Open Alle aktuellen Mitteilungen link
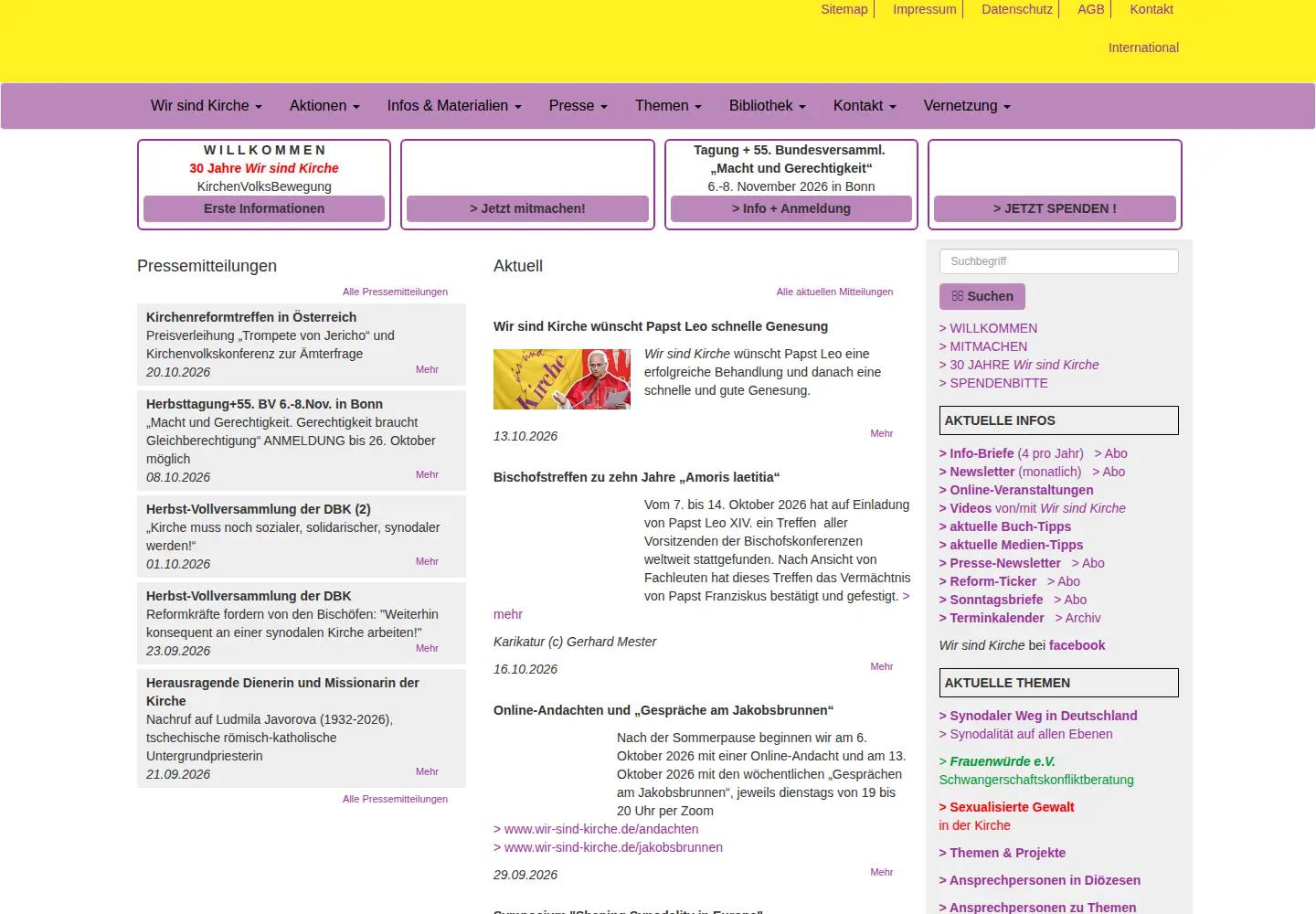Viewport: 1316px width, 914px height. pos(834,292)
